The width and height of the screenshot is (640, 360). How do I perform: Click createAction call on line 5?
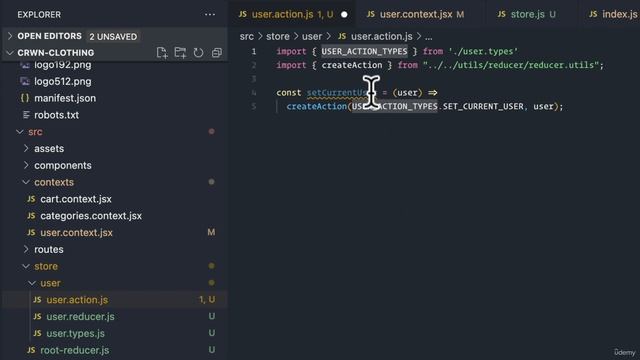(x=316, y=107)
